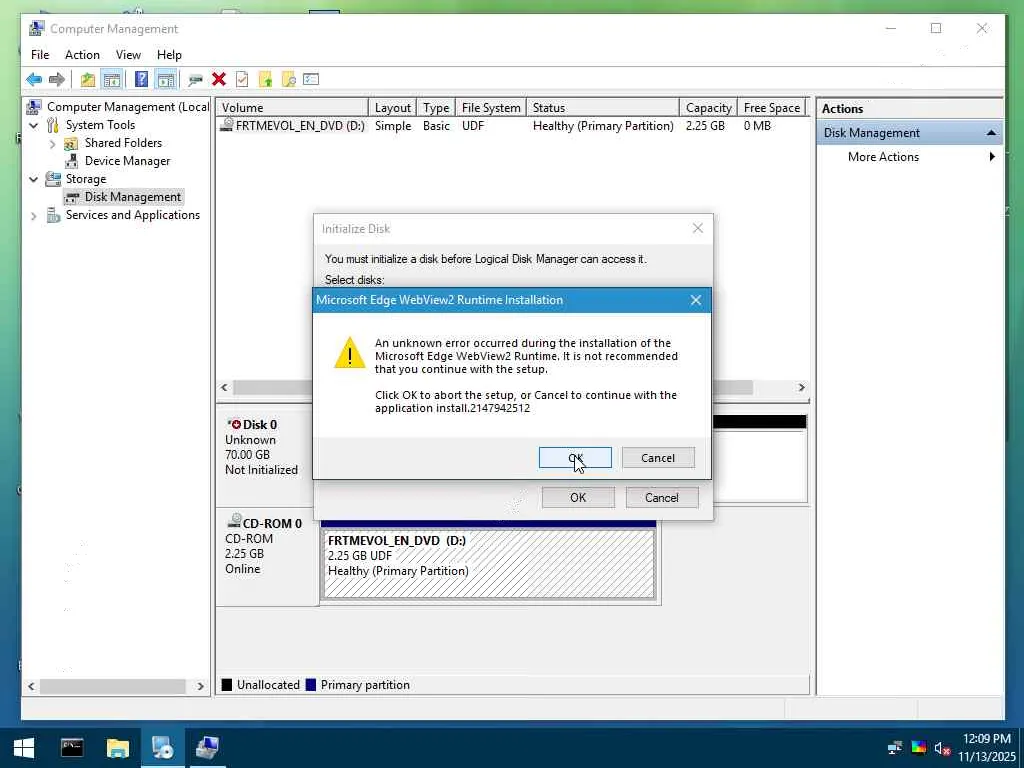This screenshot has height=768, width=1024.
Task: Click the Computer Management taskbar icon
Action: coord(207,748)
